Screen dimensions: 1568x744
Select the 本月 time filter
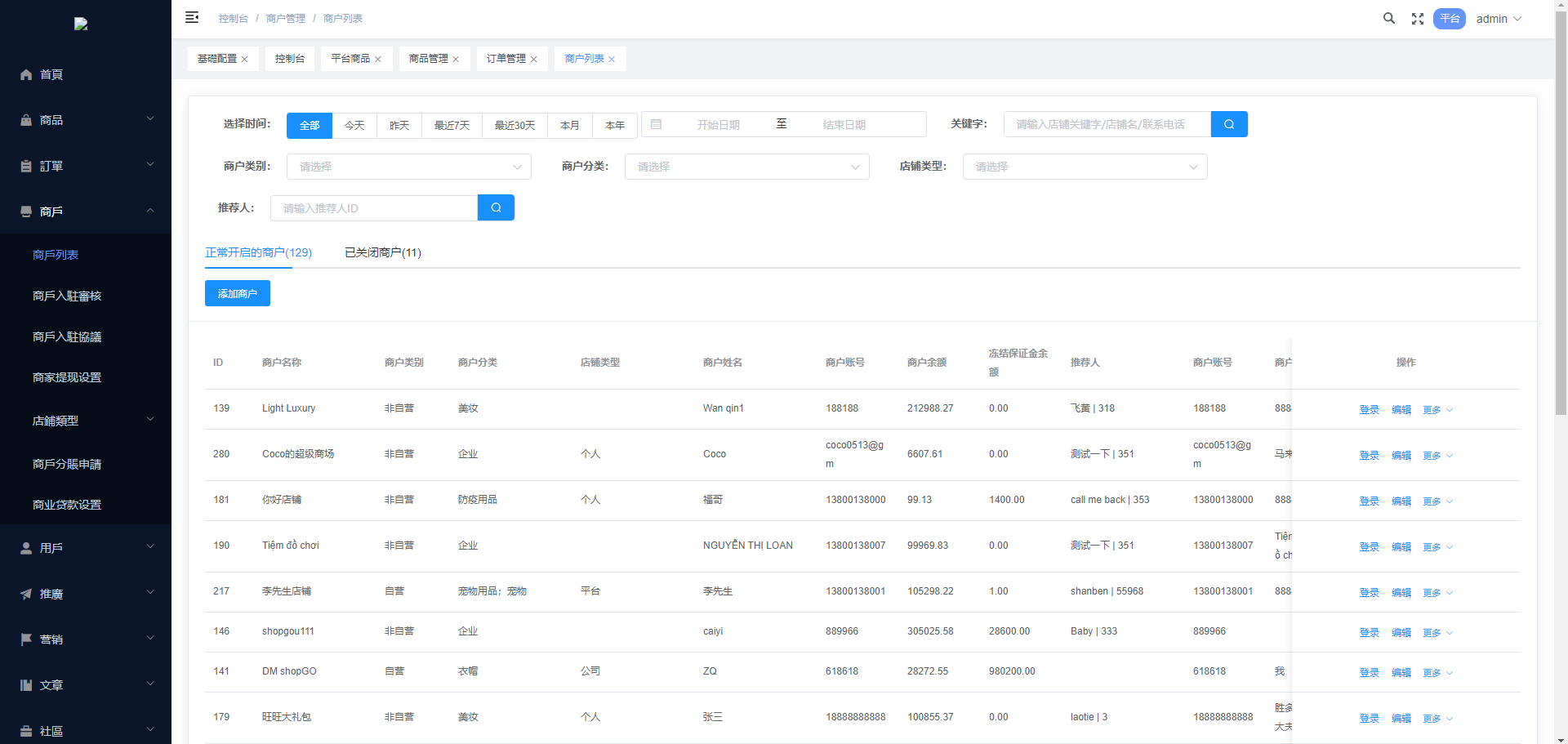click(569, 125)
